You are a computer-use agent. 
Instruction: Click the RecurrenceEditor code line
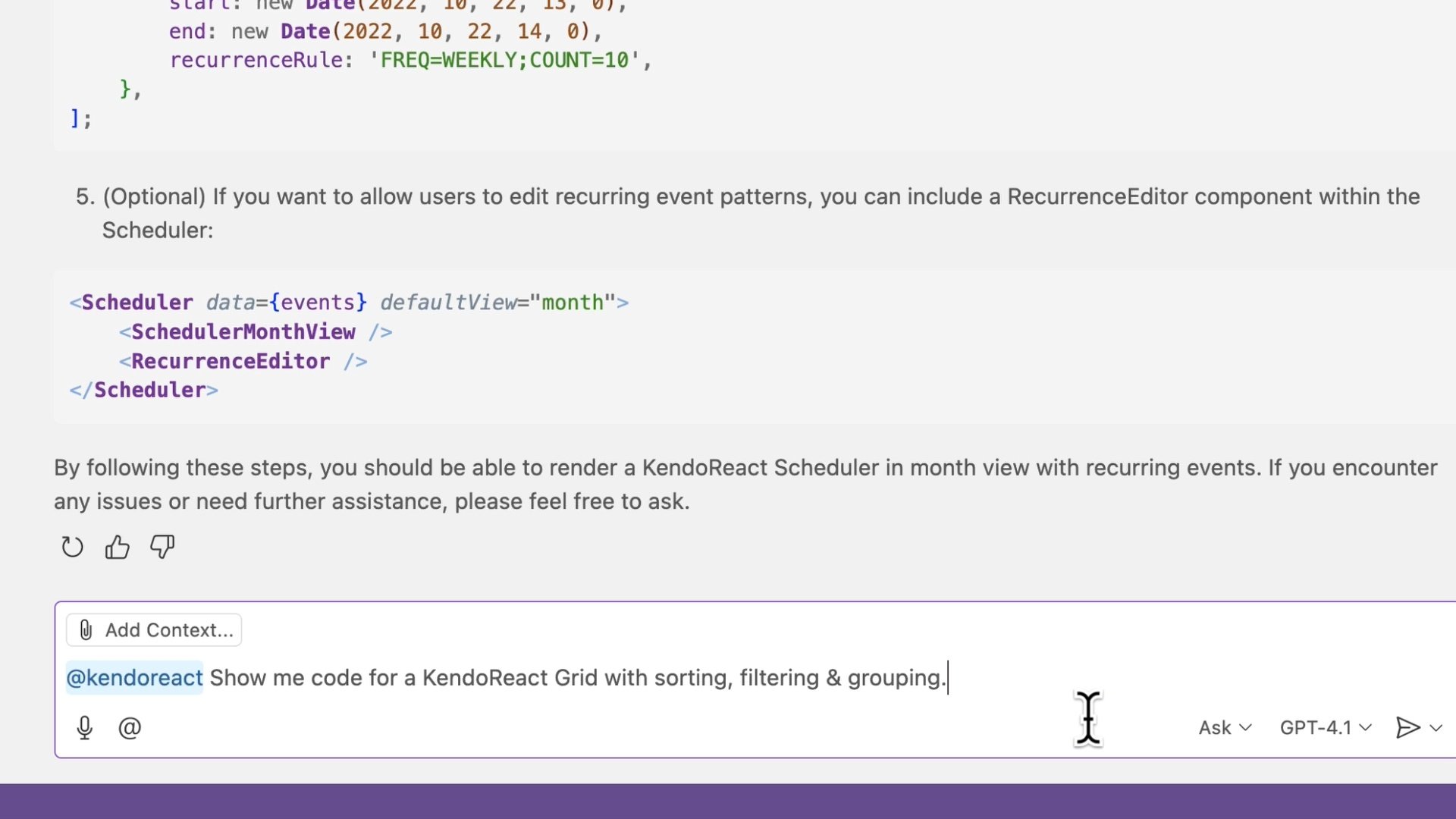(243, 361)
